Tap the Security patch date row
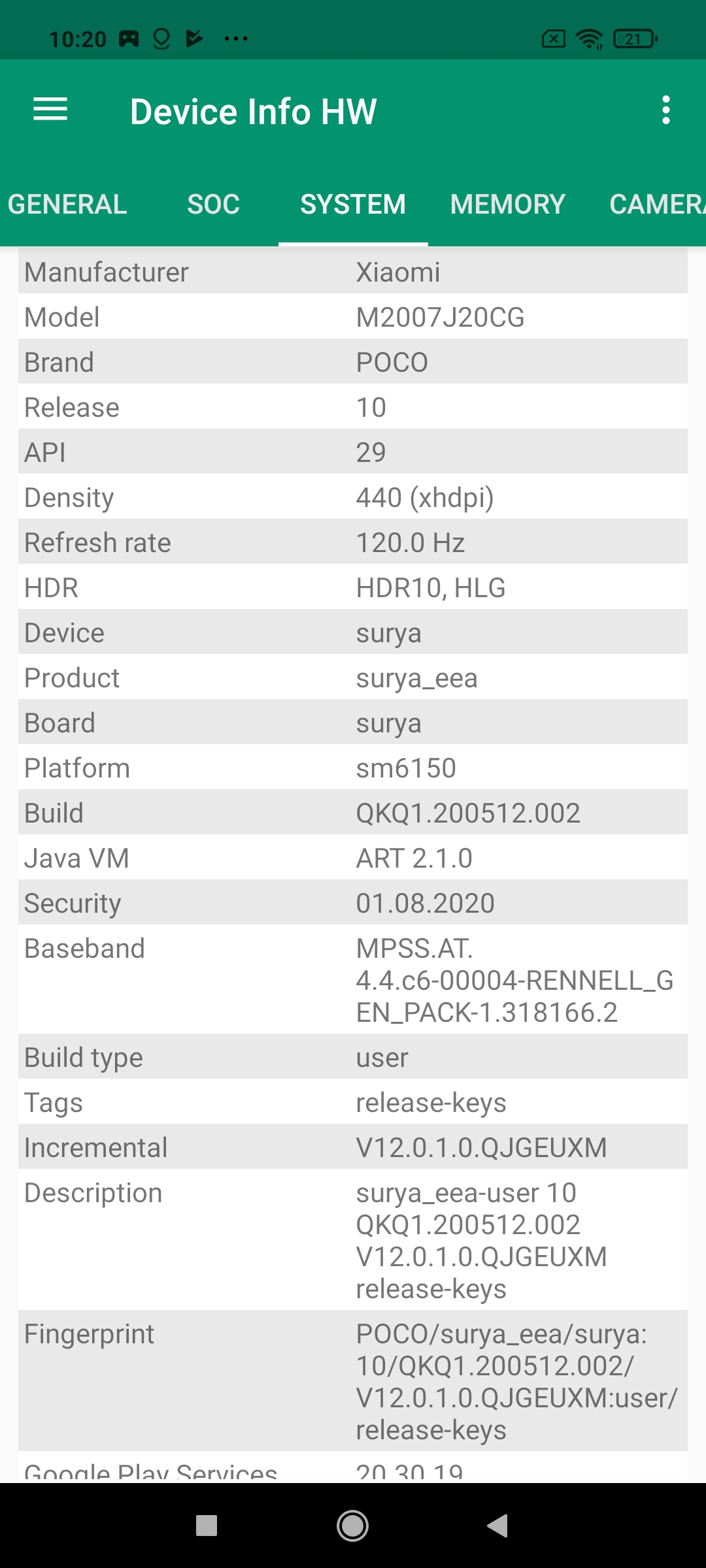This screenshot has width=706, height=1568. pos(353,904)
